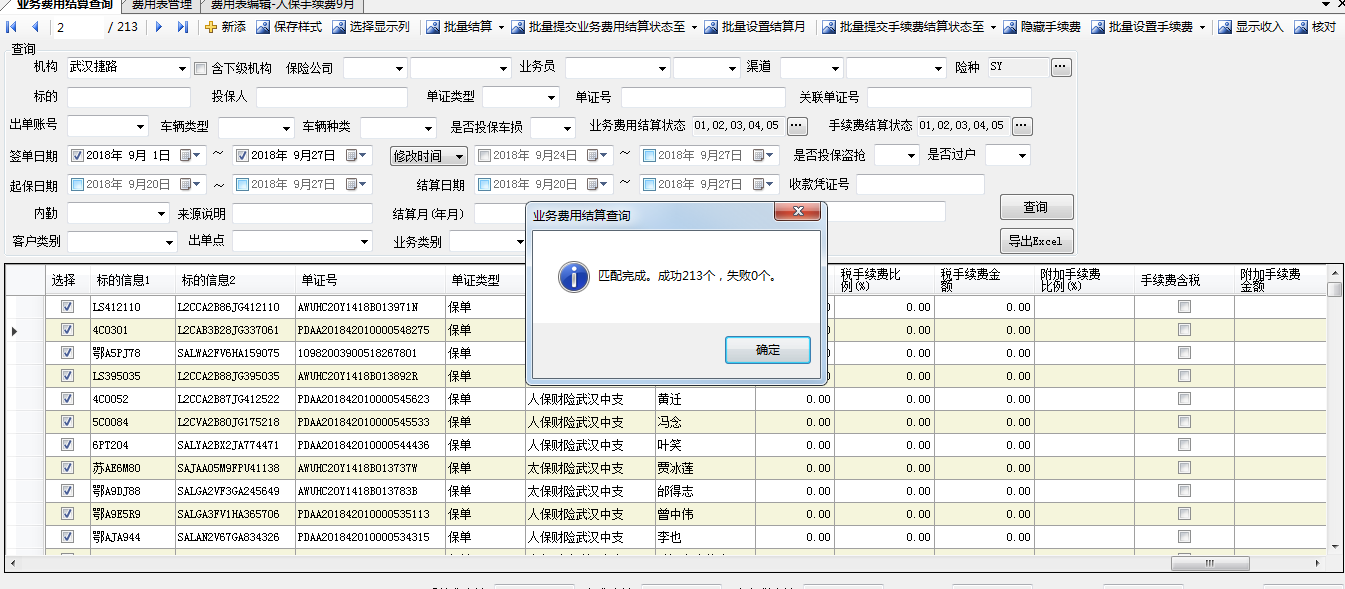Switch to the 费用表管理 tab

tap(160, 5)
